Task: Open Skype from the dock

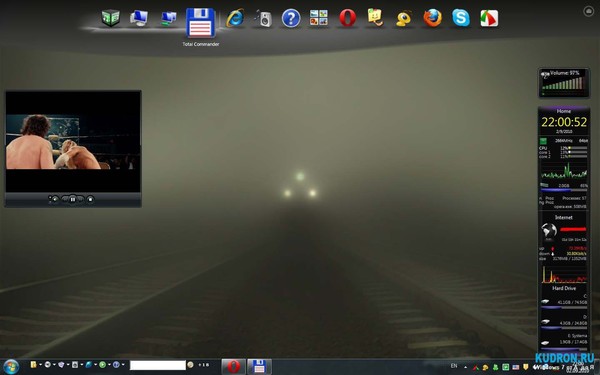Action: pos(461,18)
